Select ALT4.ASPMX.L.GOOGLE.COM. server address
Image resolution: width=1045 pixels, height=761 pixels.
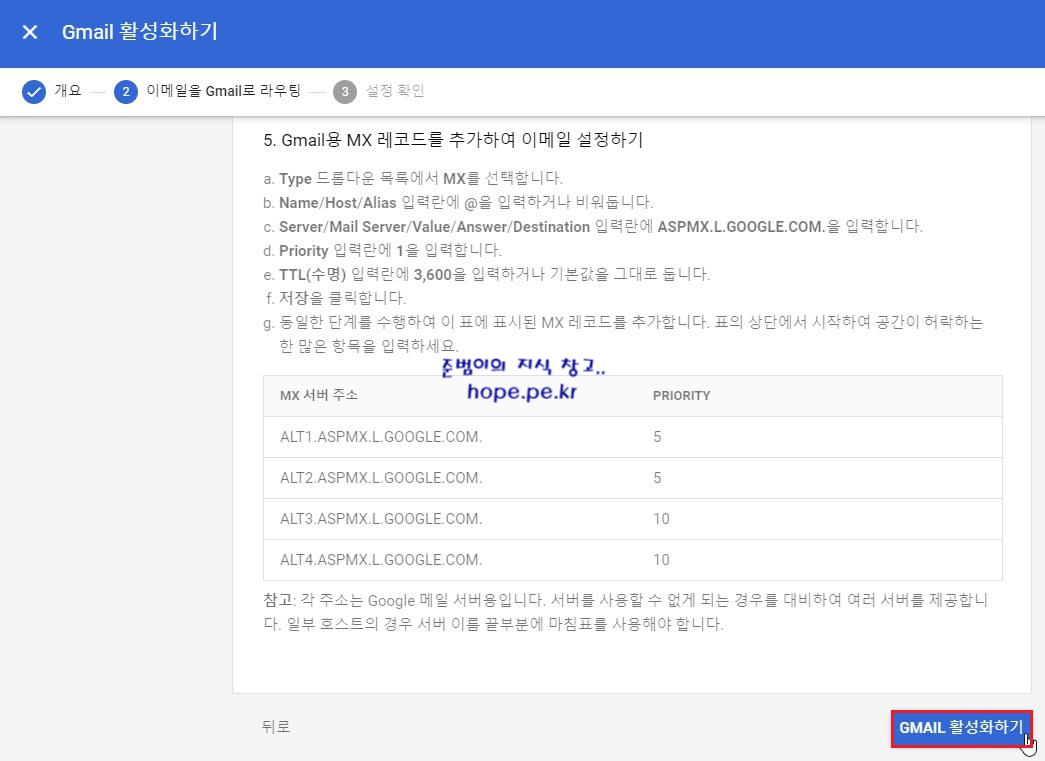pyautogui.click(x=381, y=560)
